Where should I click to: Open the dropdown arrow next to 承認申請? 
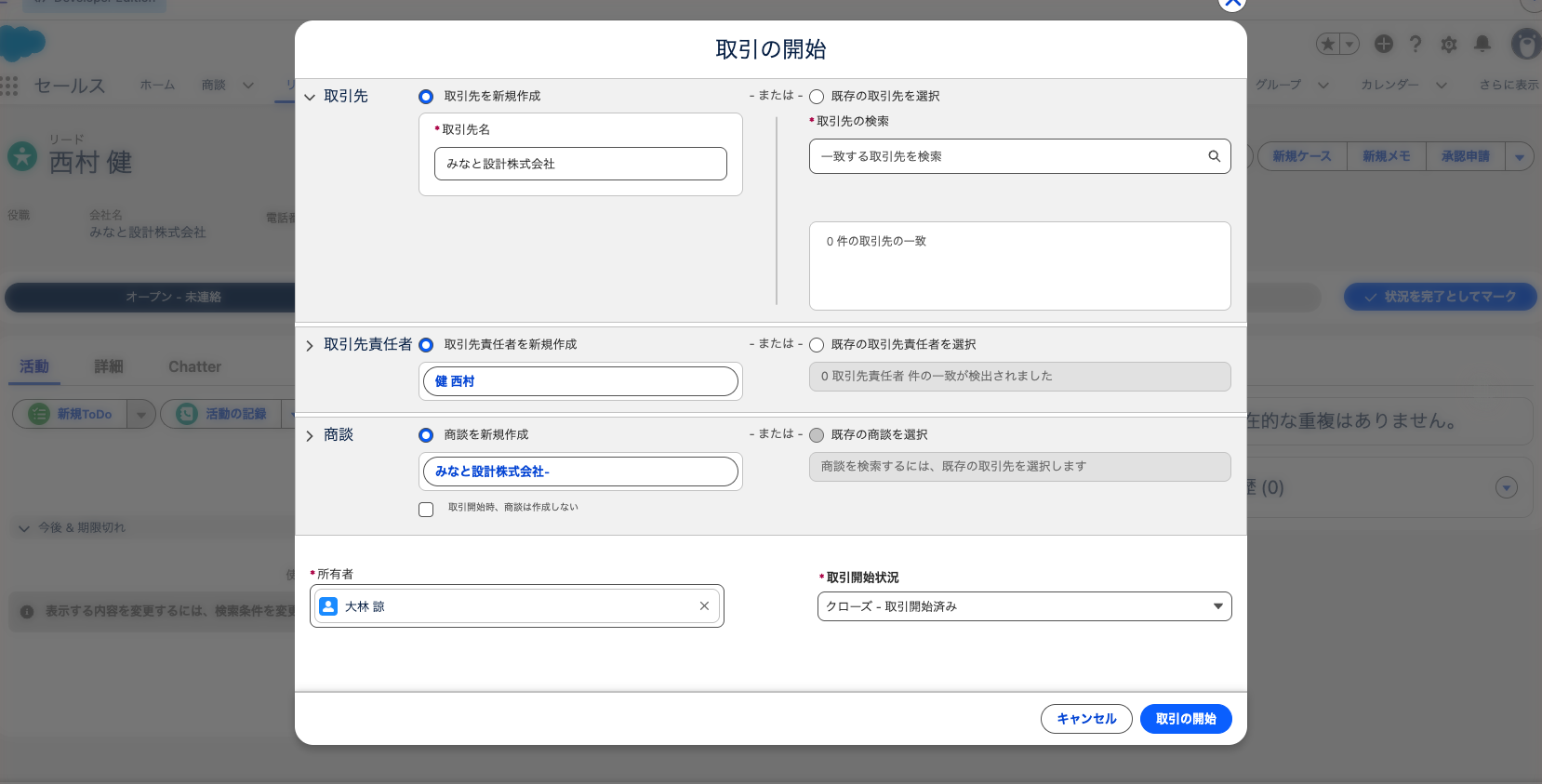pyautogui.click(x=1520, y=157)
